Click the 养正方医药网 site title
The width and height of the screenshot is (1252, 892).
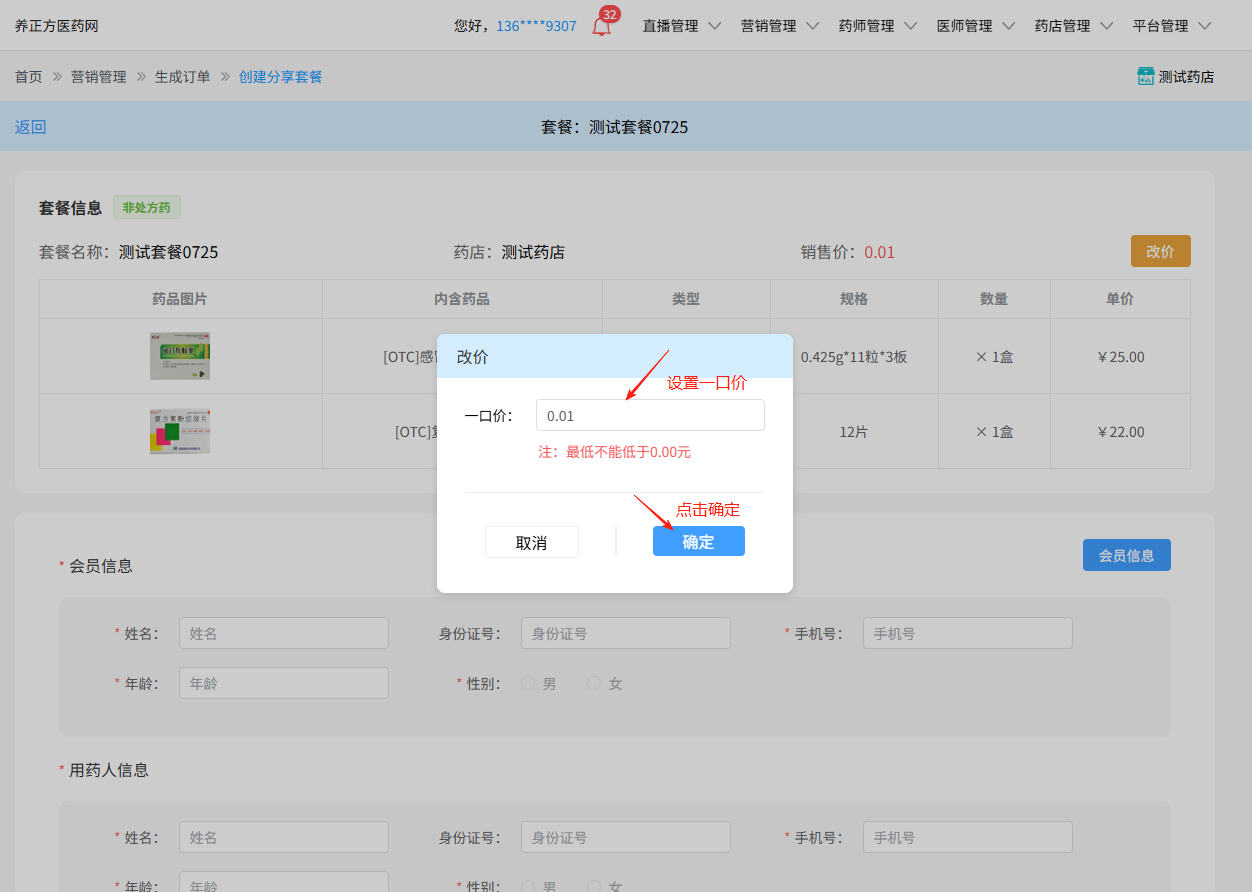(56, 26)
